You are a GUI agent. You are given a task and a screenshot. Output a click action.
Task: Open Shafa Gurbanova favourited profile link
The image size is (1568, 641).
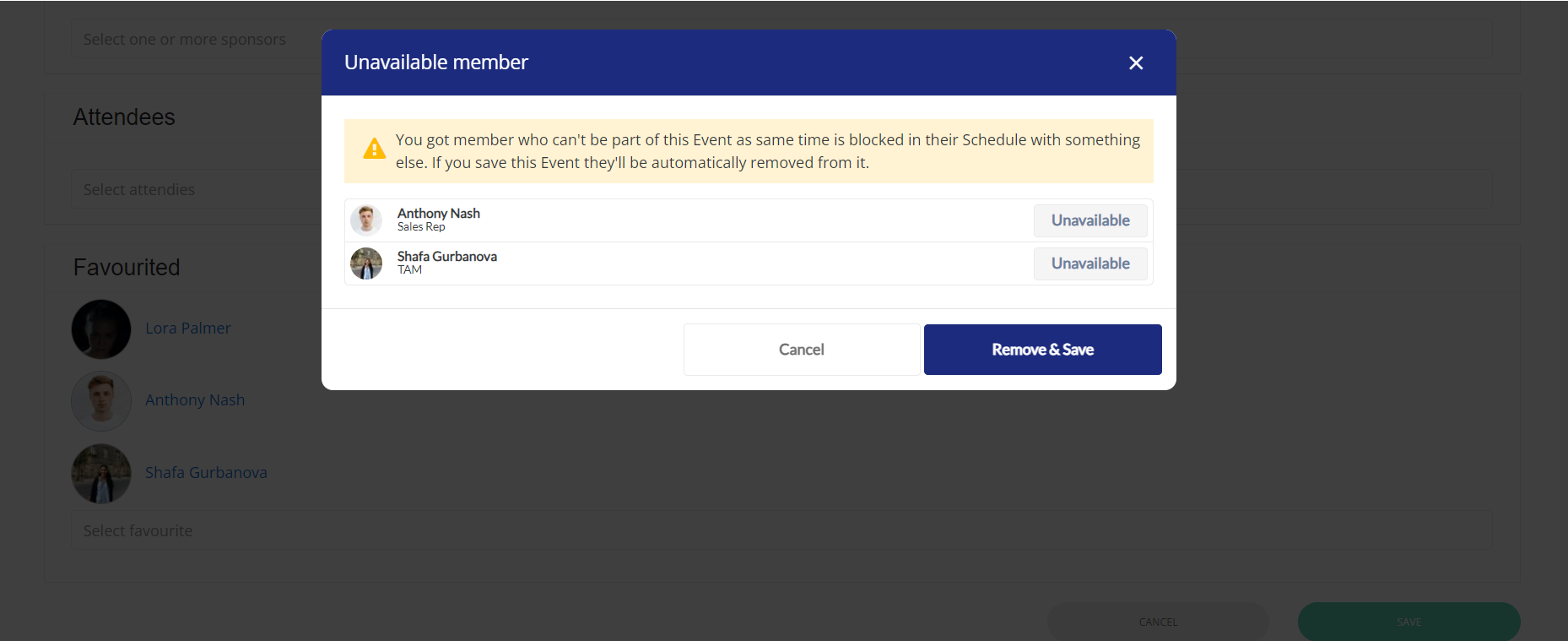coord(206,473)
